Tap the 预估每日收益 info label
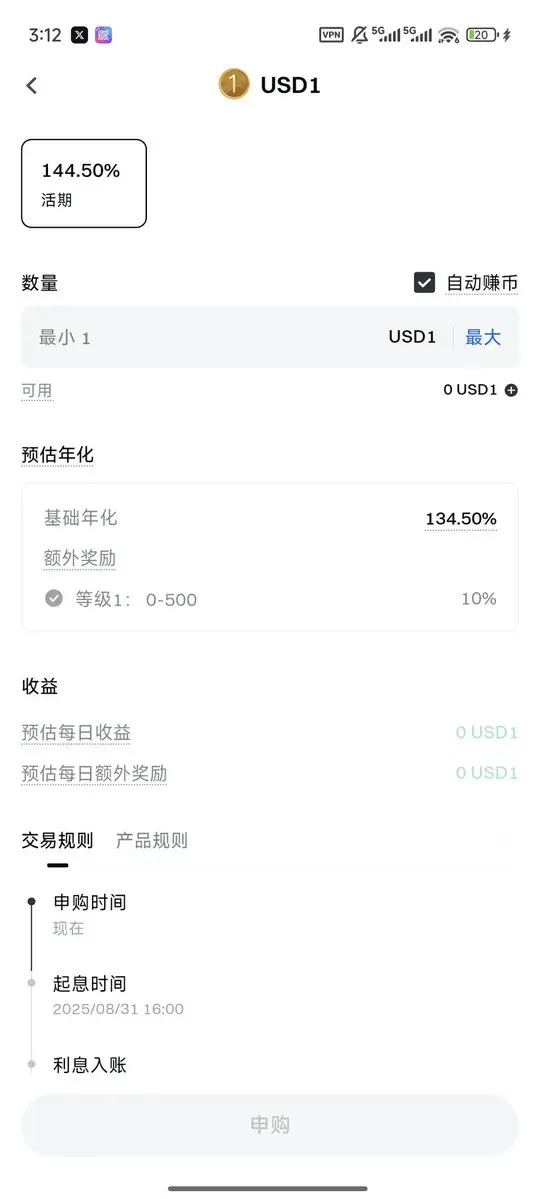This screenshot has width=540, height=1199. [x=76, y=733]
